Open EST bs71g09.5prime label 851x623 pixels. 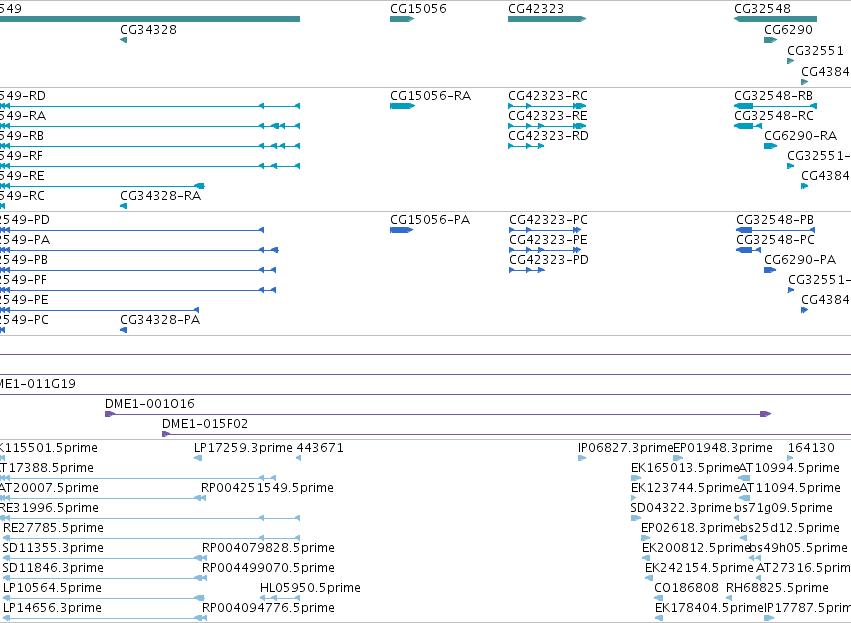783,508
